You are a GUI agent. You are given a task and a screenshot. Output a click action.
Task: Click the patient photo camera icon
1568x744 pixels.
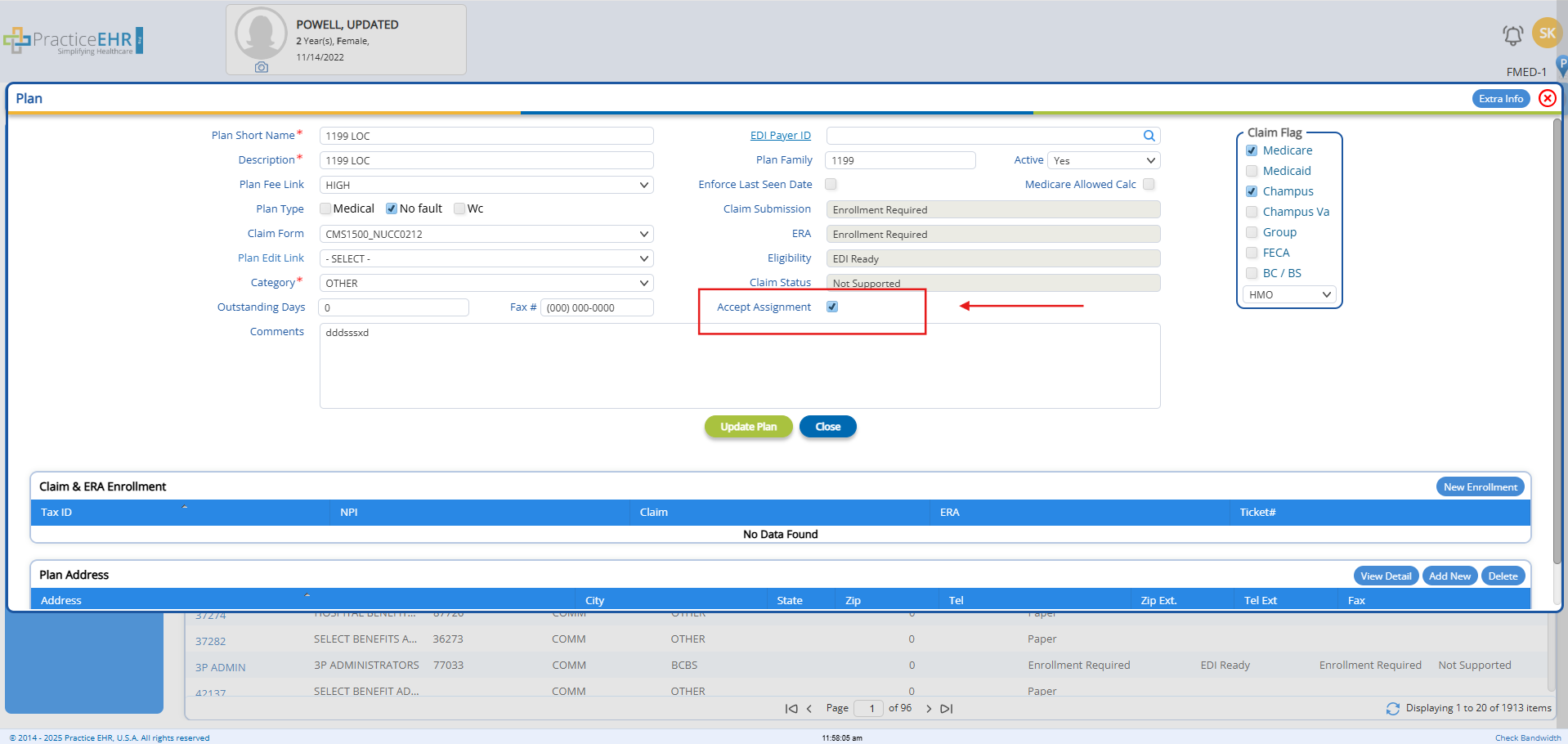[x=261, y=67]
